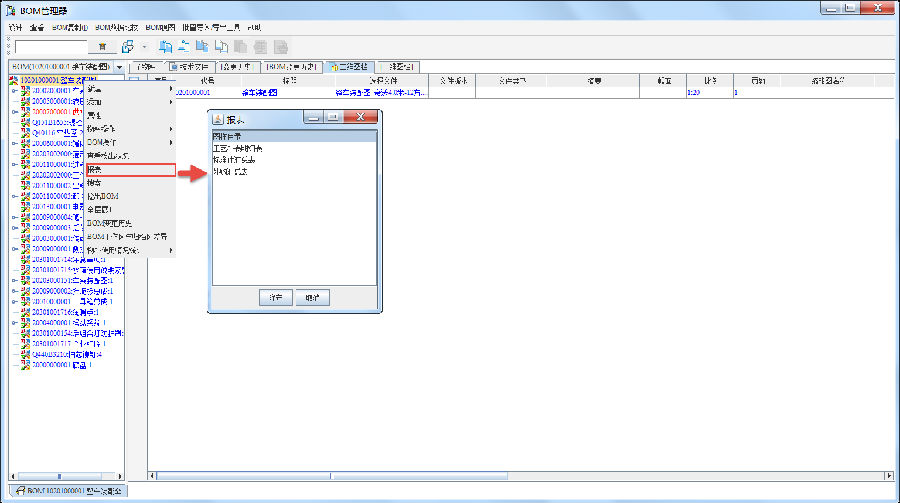Screen dimensions: 900x503
Task: Expand the first child node under the tree root
Action: (15, 90)
